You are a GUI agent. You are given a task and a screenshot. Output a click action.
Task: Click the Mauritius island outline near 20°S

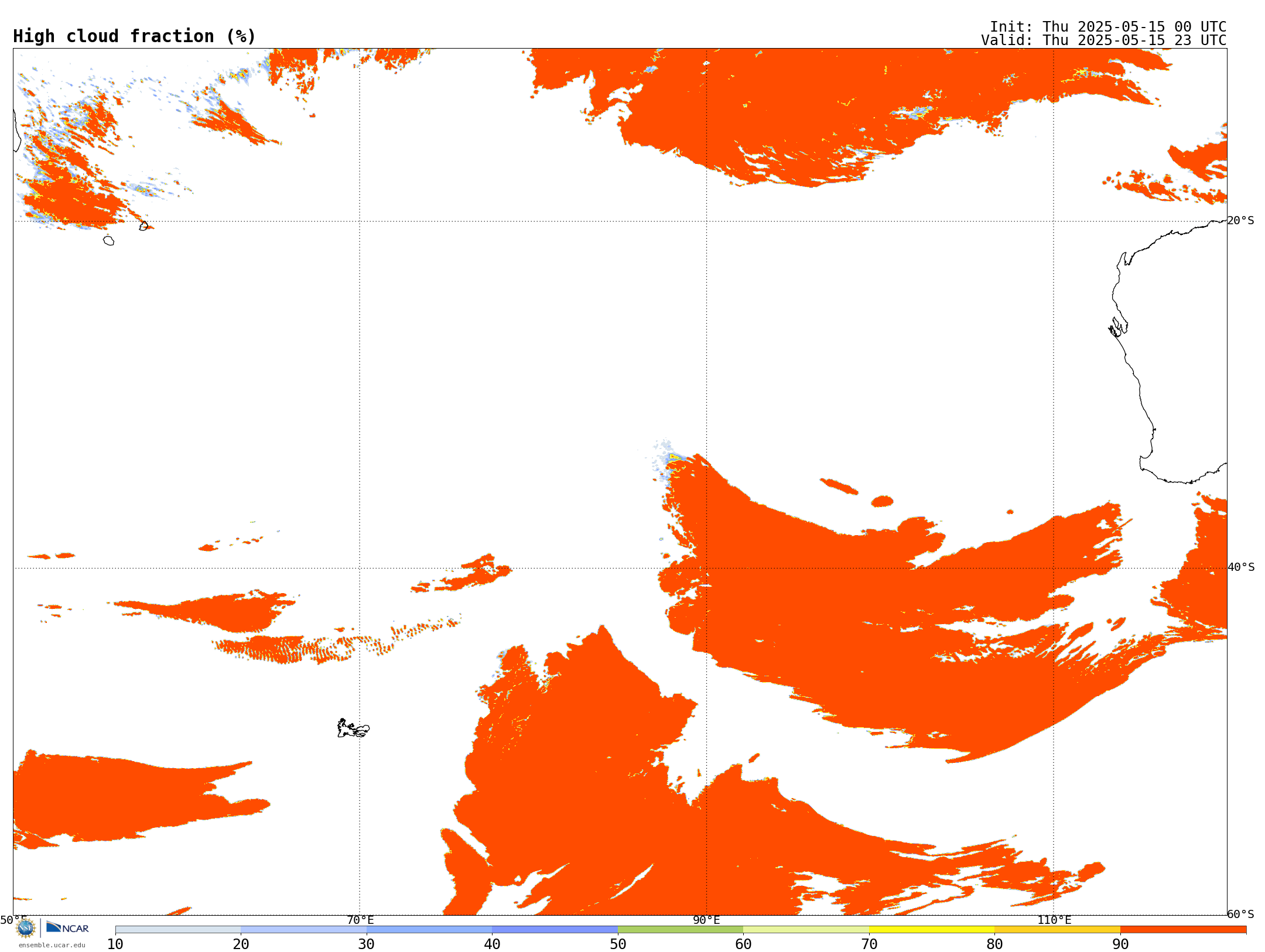143,226
